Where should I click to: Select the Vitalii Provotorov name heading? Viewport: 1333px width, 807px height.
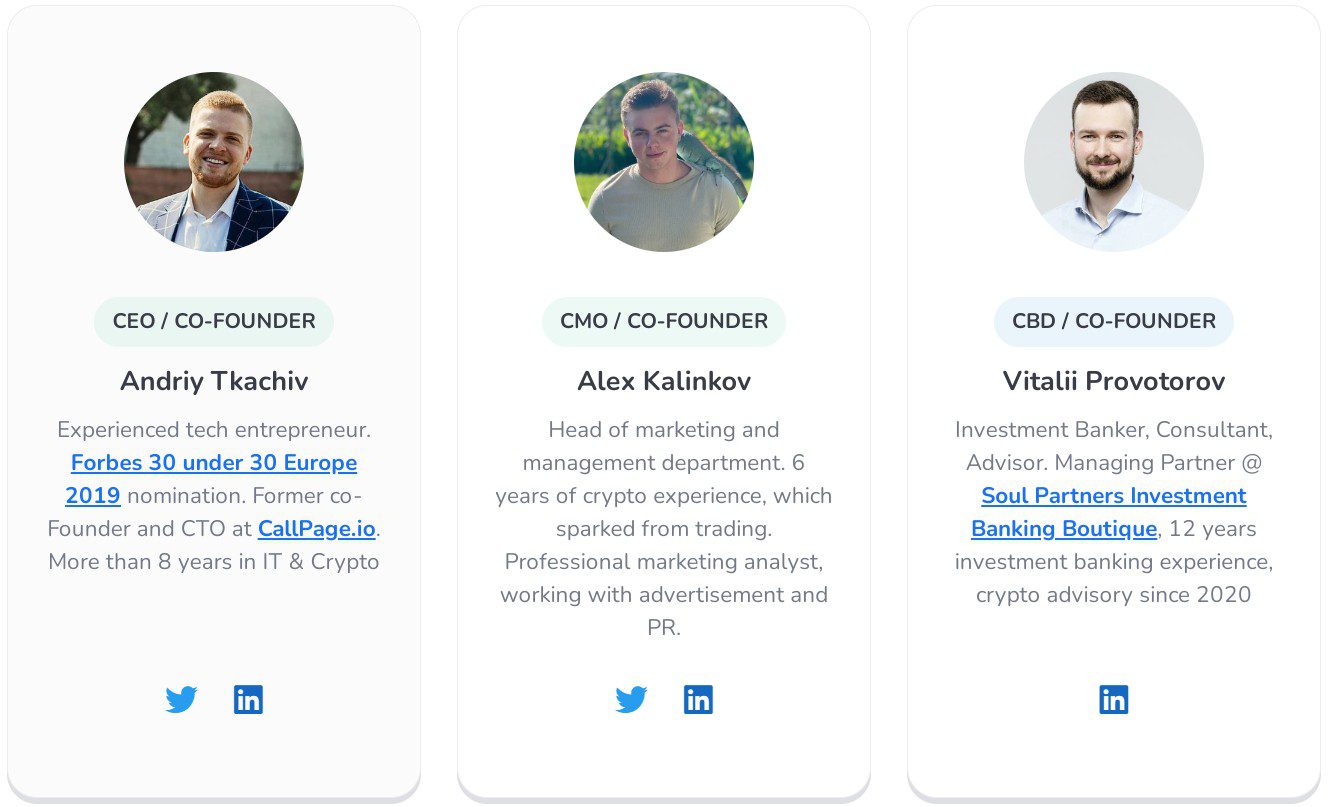coord(1114,381)
